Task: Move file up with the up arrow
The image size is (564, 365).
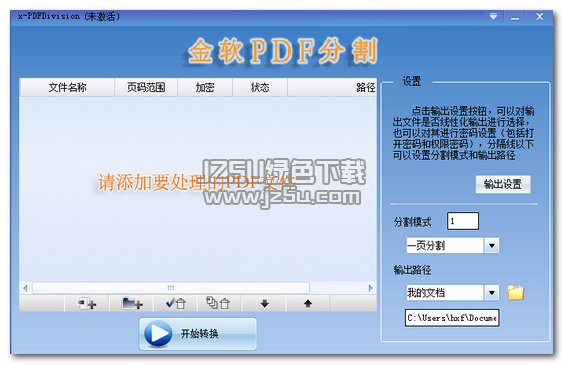Action: pyautogui.click(x=308, y=304)
